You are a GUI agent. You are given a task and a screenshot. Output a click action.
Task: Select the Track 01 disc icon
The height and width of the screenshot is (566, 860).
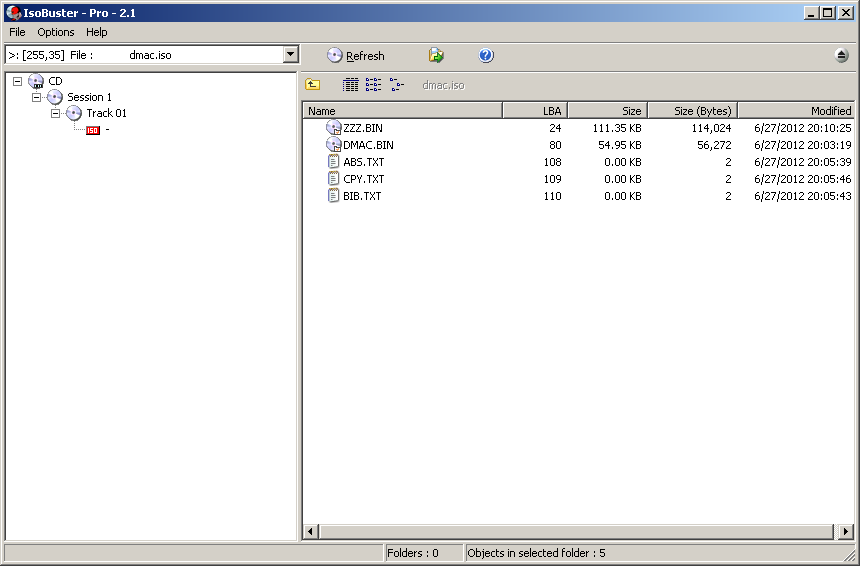[74, 113]
